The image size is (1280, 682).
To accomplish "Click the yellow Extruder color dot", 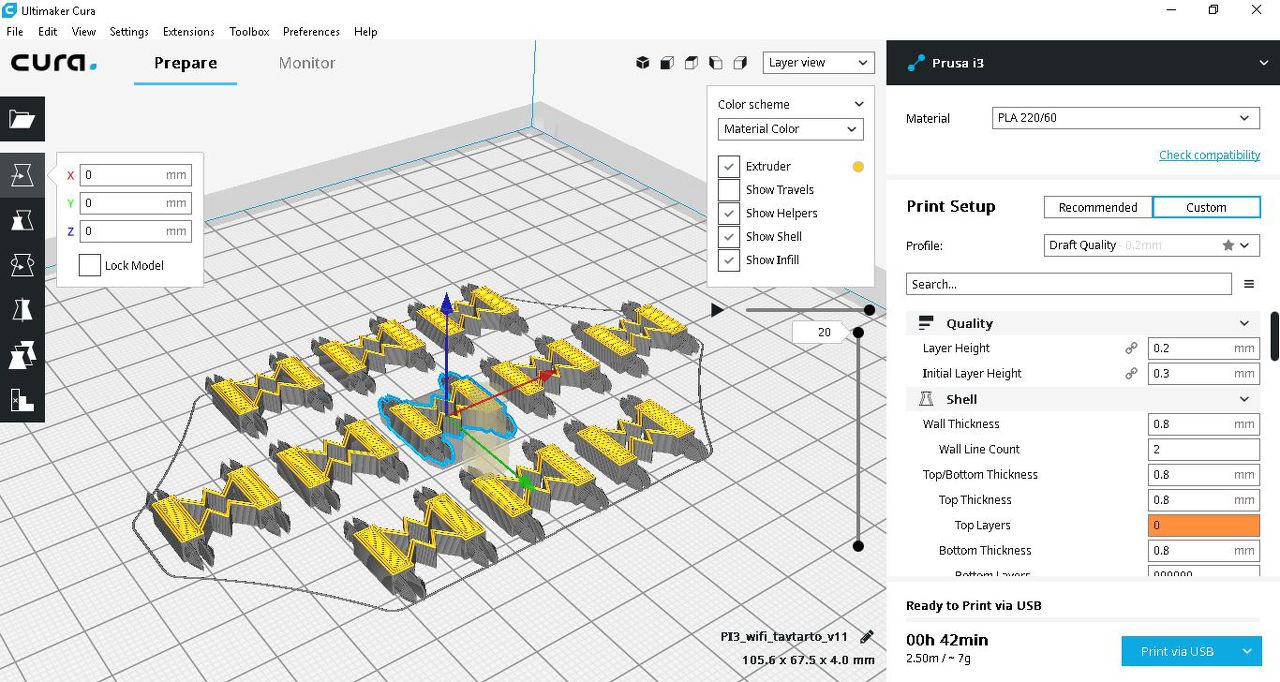I will click(858, 167).
